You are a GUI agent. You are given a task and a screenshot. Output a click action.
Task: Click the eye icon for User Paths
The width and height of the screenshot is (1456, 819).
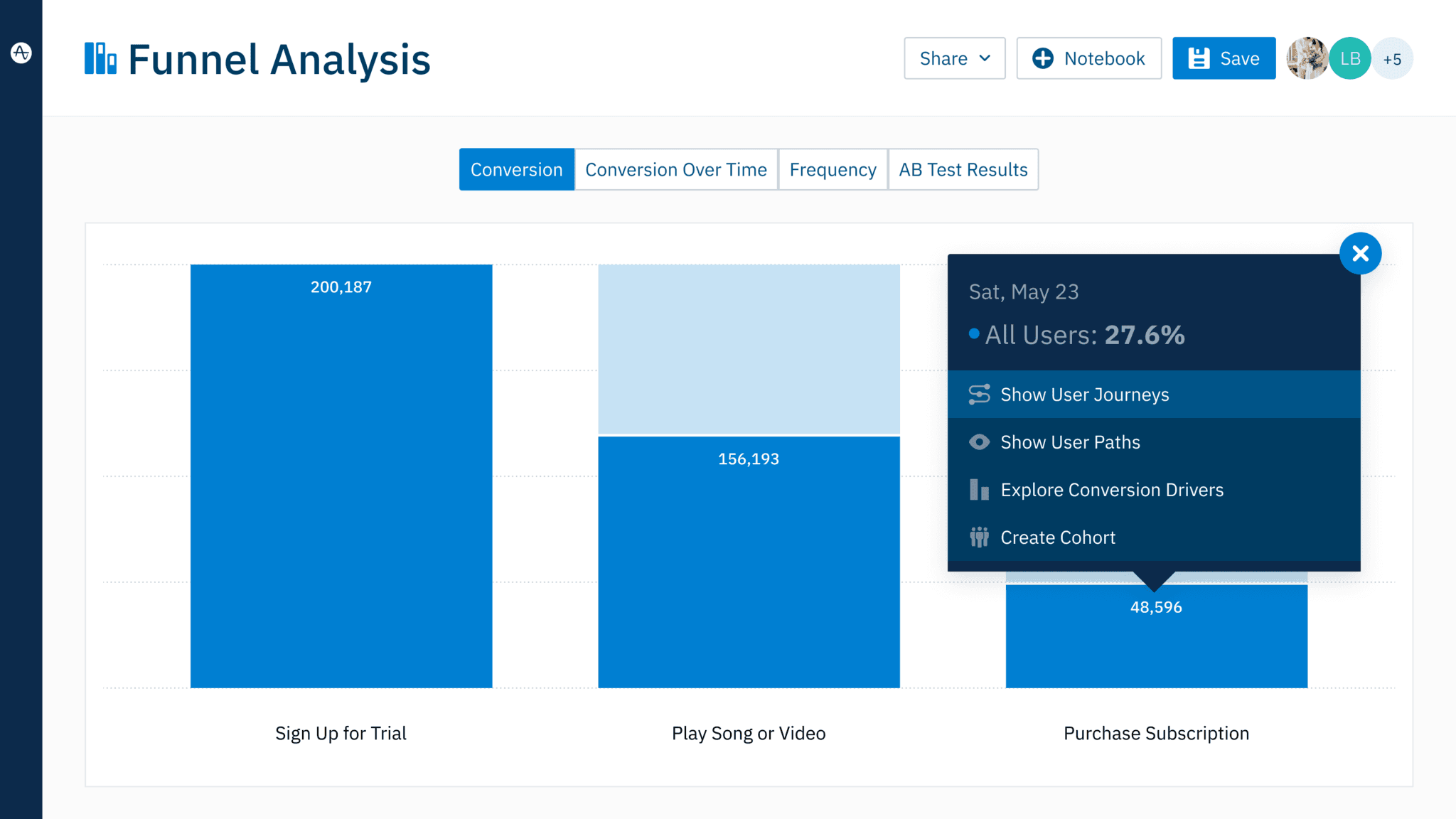[979, 442]
